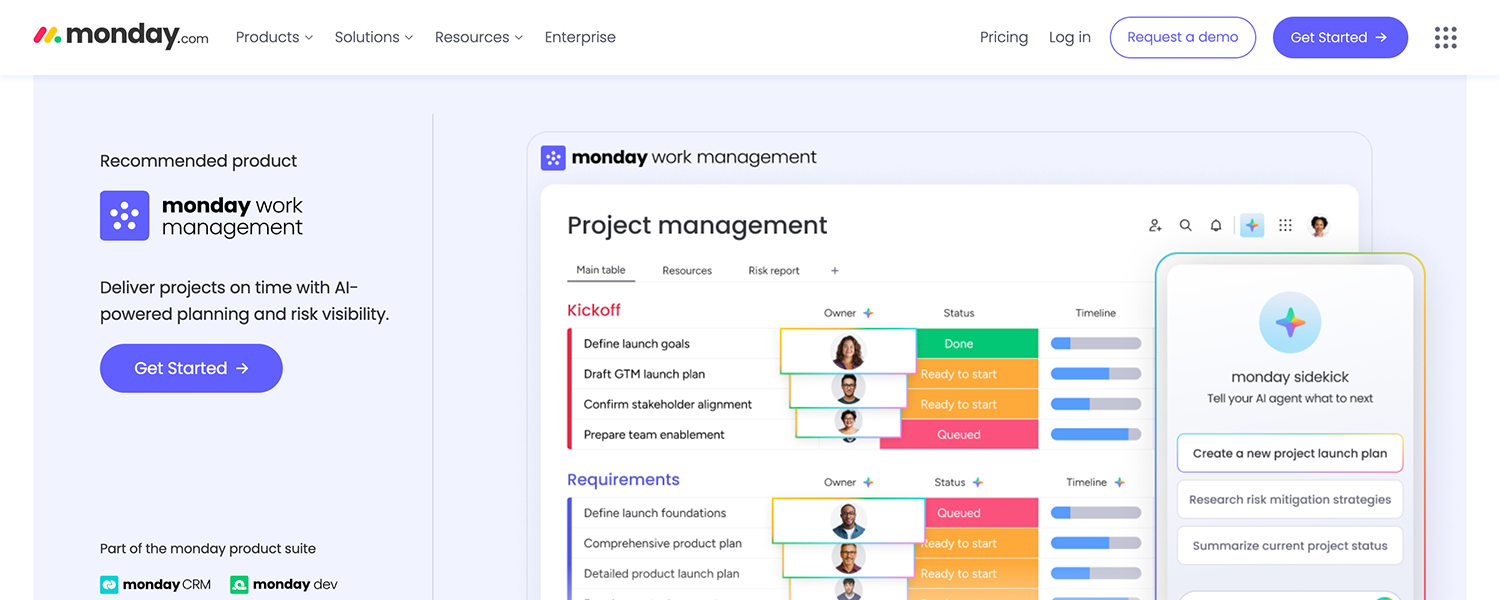The height and width of the screenshot is (600, 1500).
Task: Click the Requirements group title
Action: (623, 480)
